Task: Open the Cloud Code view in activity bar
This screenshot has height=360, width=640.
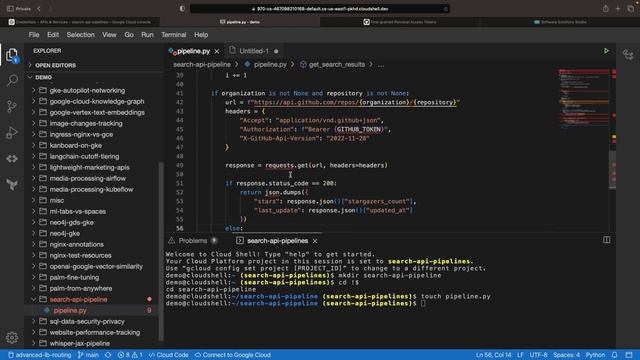Action: pyautogui.click(x=12, y=158)
